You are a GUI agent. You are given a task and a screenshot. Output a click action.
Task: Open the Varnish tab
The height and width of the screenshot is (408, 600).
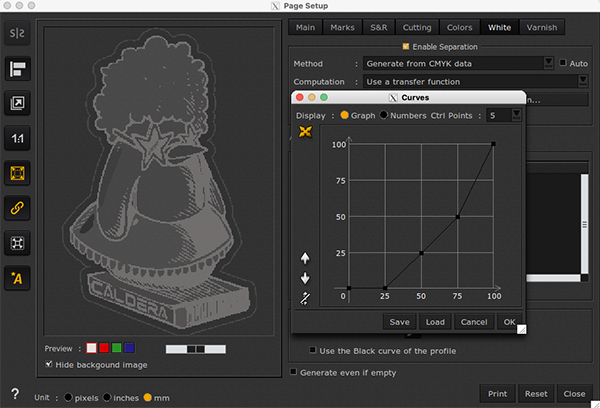(542, 28)
